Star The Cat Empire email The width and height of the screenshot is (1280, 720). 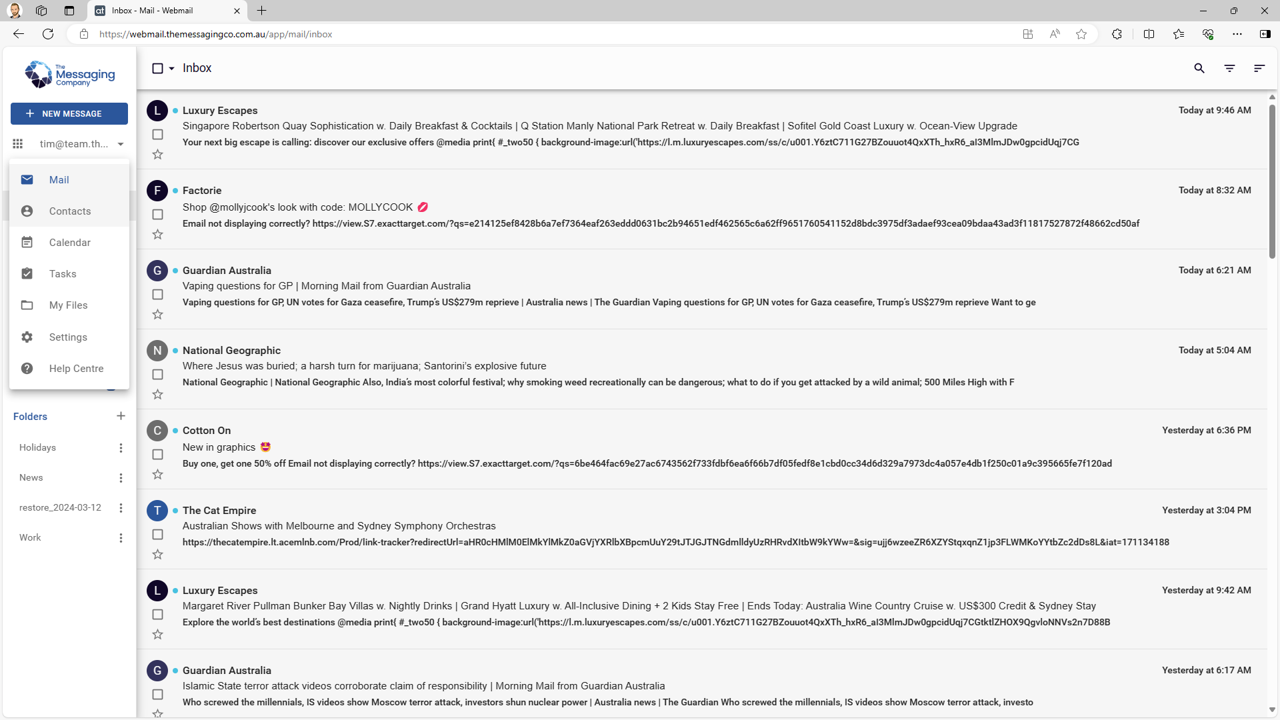pos(157,555)
